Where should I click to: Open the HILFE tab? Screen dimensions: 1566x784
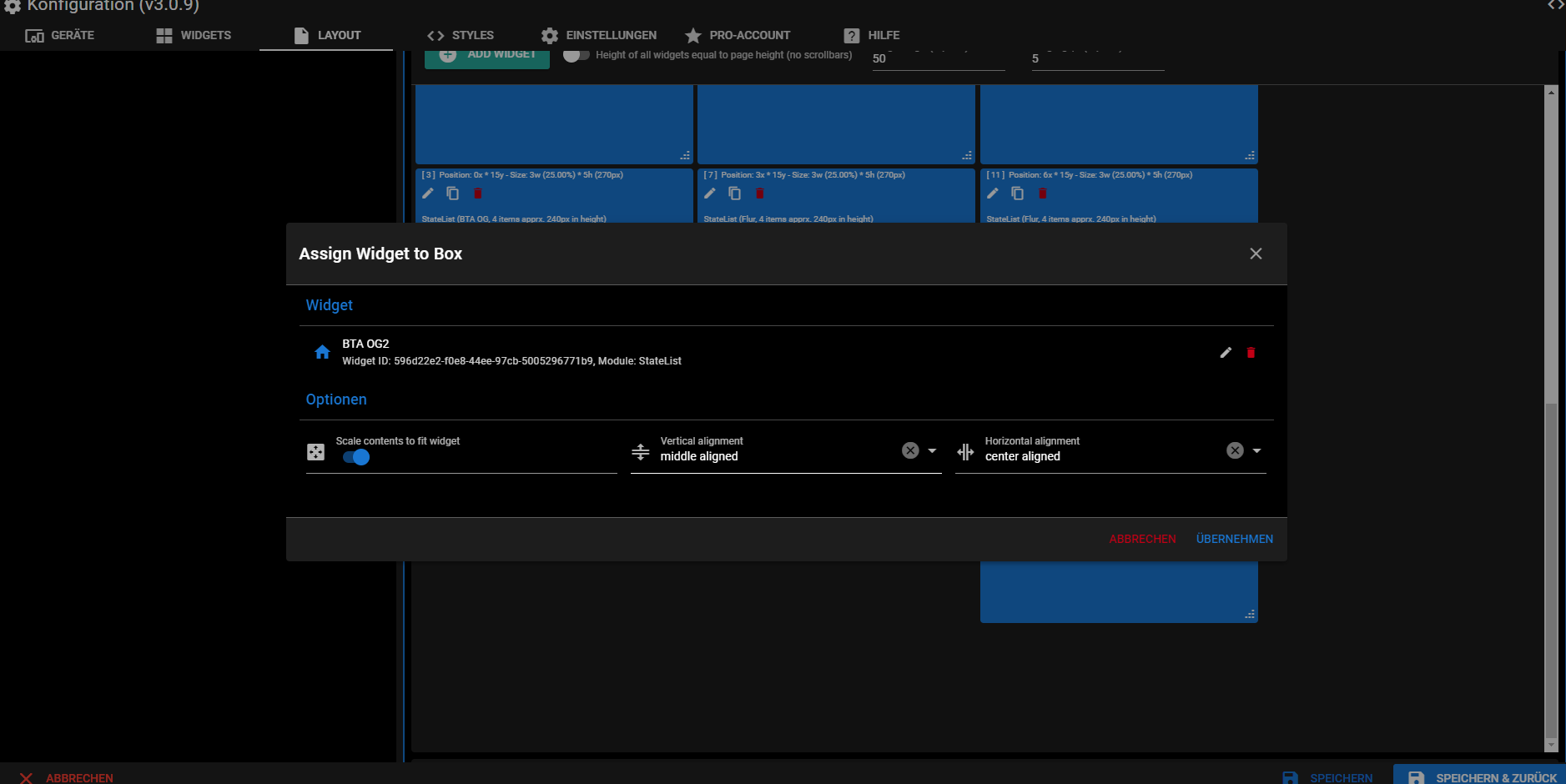tap(872, 35)
